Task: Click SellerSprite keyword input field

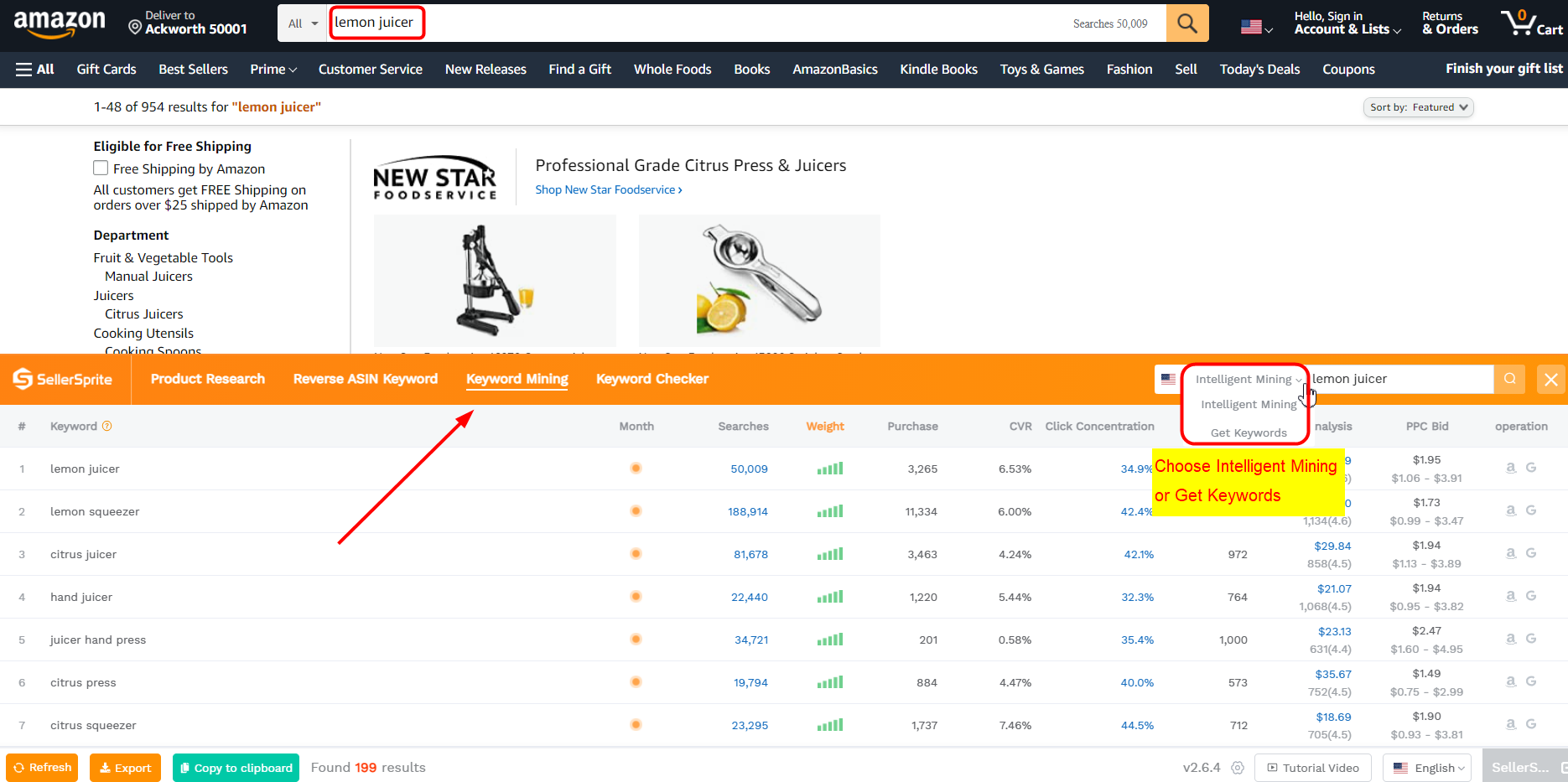Action: pos(1400,380)
